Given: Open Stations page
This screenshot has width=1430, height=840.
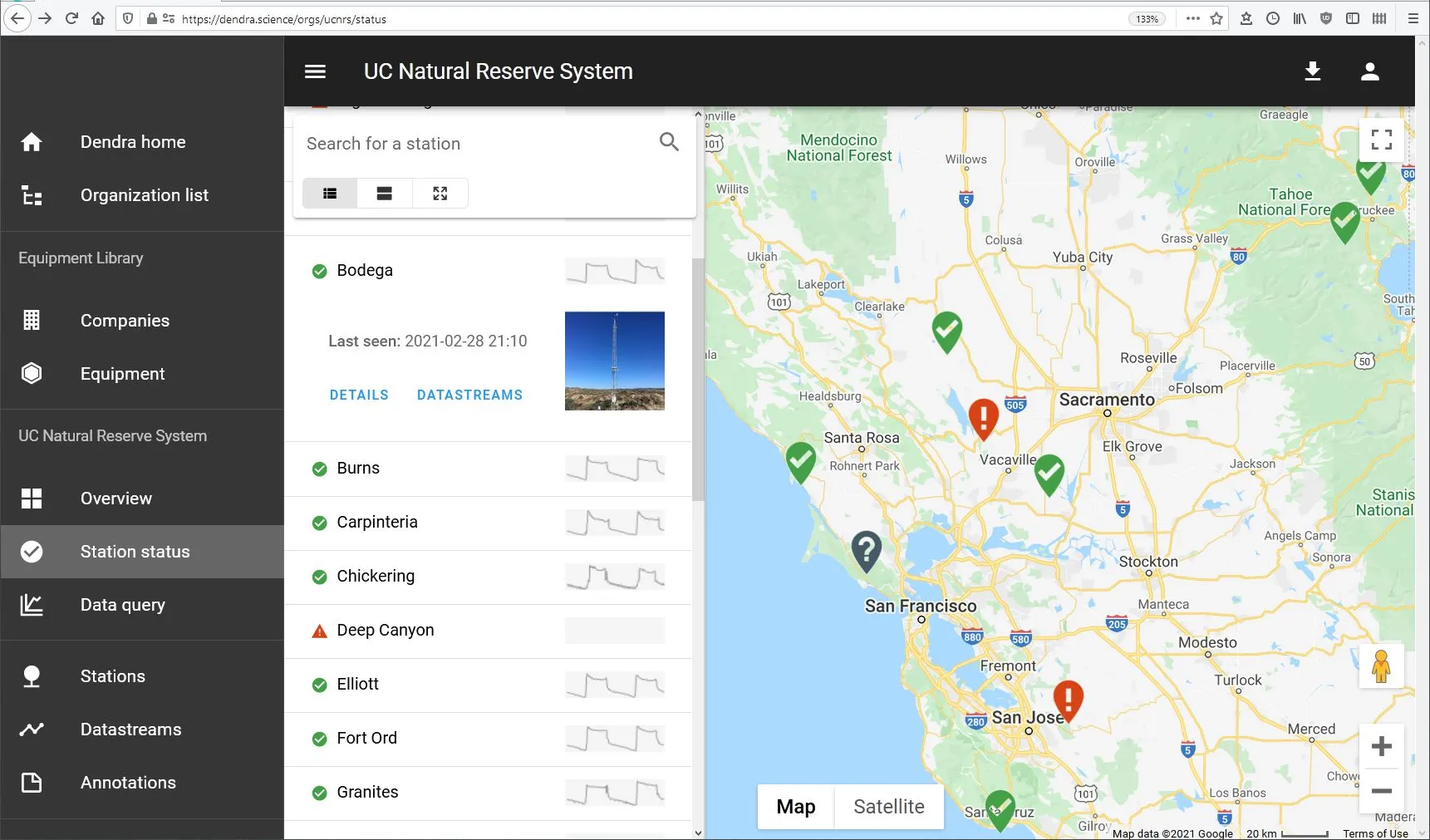Looking at the screenshot, I should click(142, 676).
